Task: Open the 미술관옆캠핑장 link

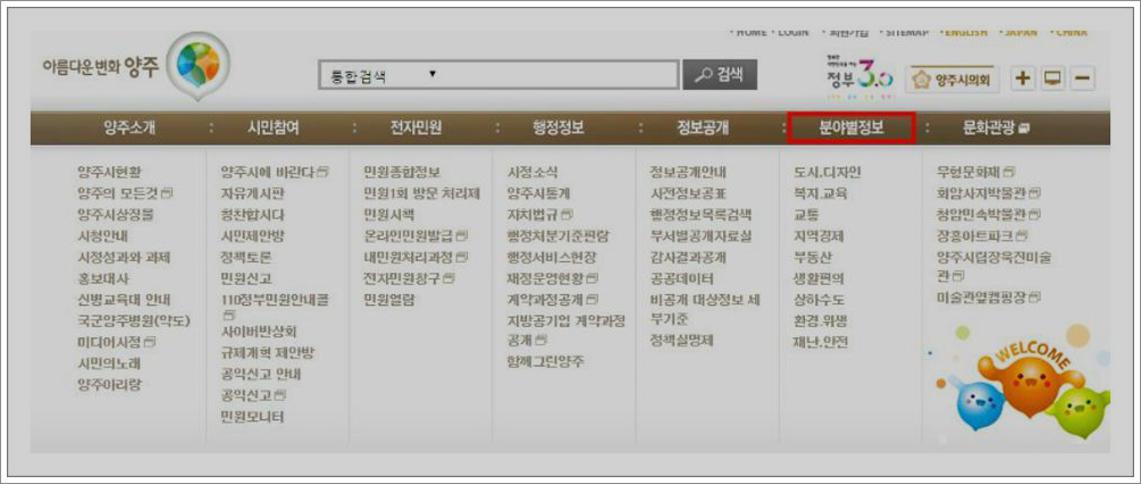Action: 982,297
